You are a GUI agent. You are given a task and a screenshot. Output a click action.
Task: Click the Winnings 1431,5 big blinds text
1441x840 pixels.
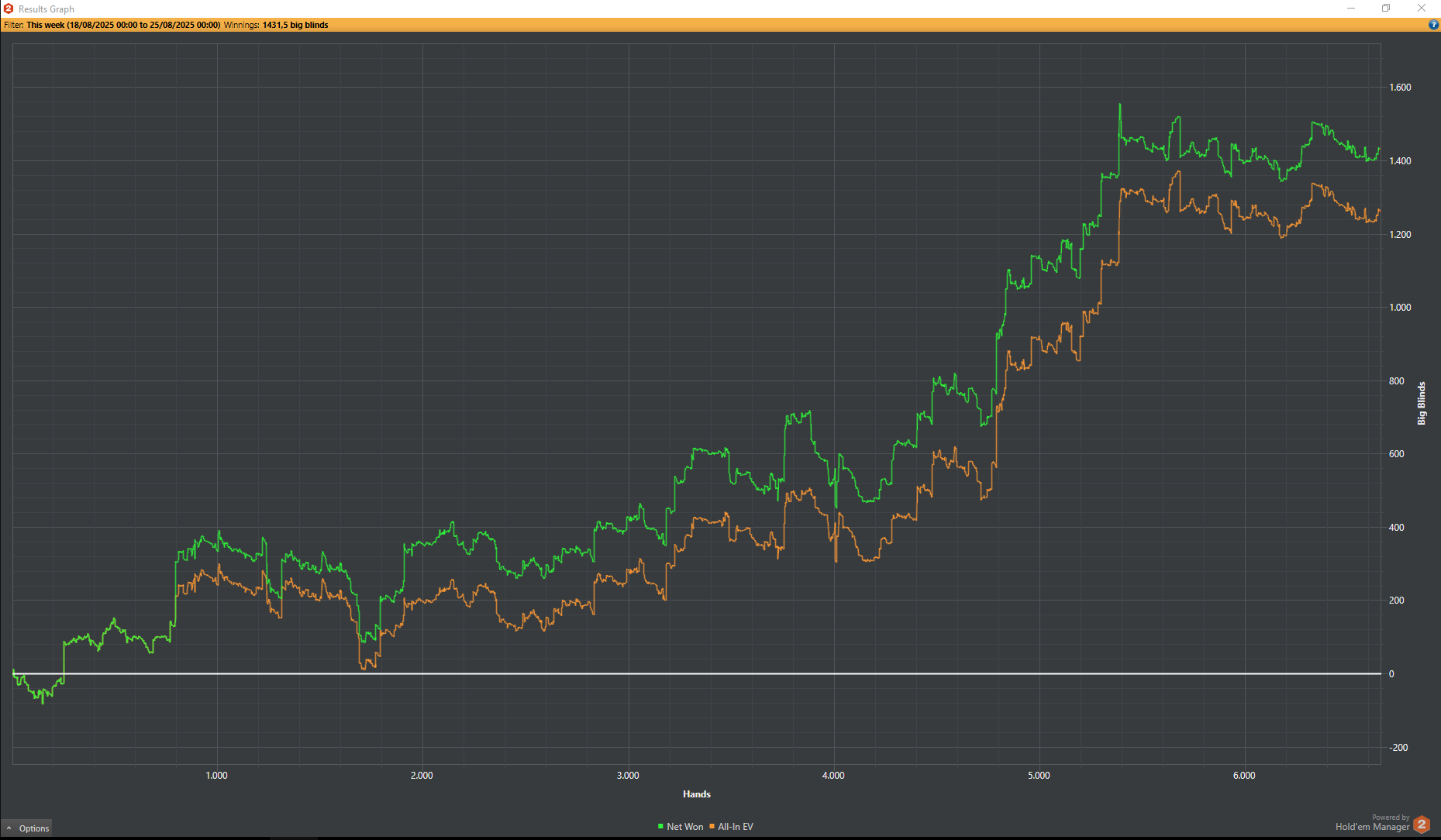tap(276, 25)
